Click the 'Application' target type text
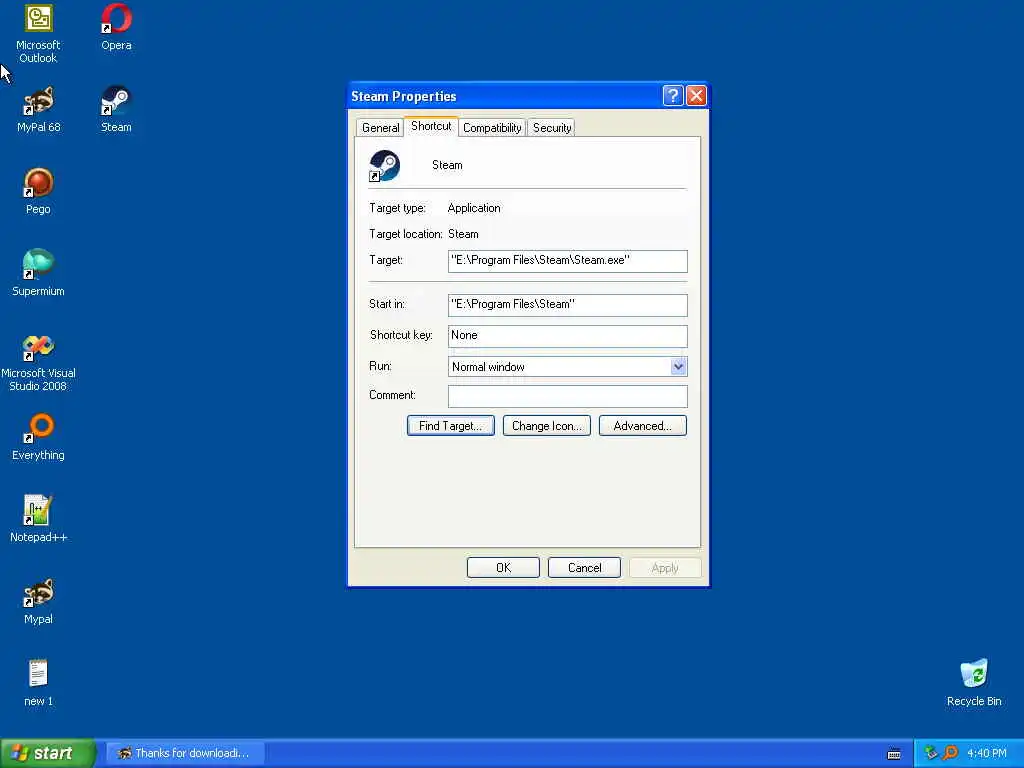The height and width of the screenshot is (768, 1024). (474, 208)
